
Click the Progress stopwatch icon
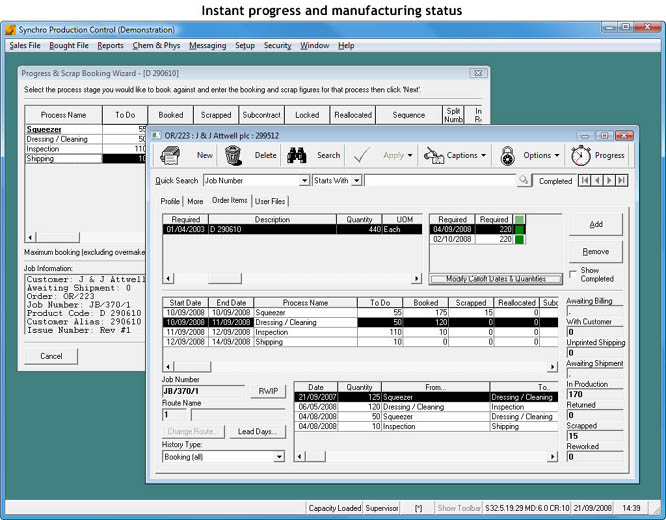coord(581,155)
